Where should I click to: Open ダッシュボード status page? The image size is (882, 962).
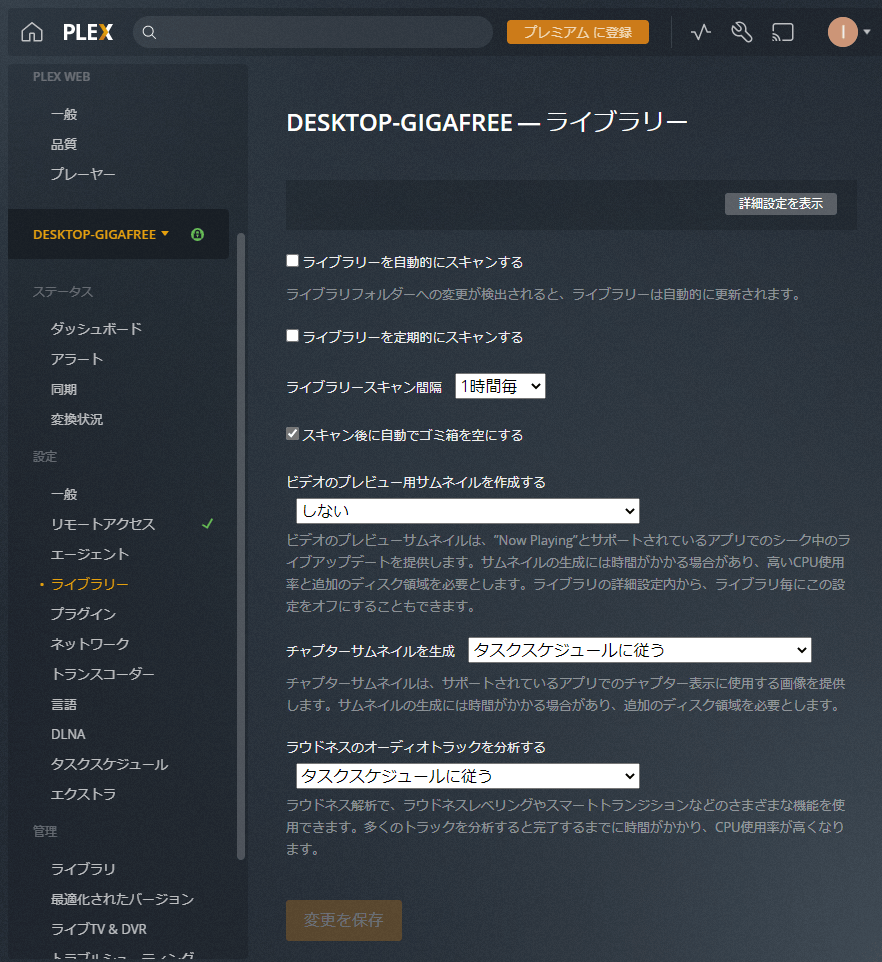tap(96, 329)
